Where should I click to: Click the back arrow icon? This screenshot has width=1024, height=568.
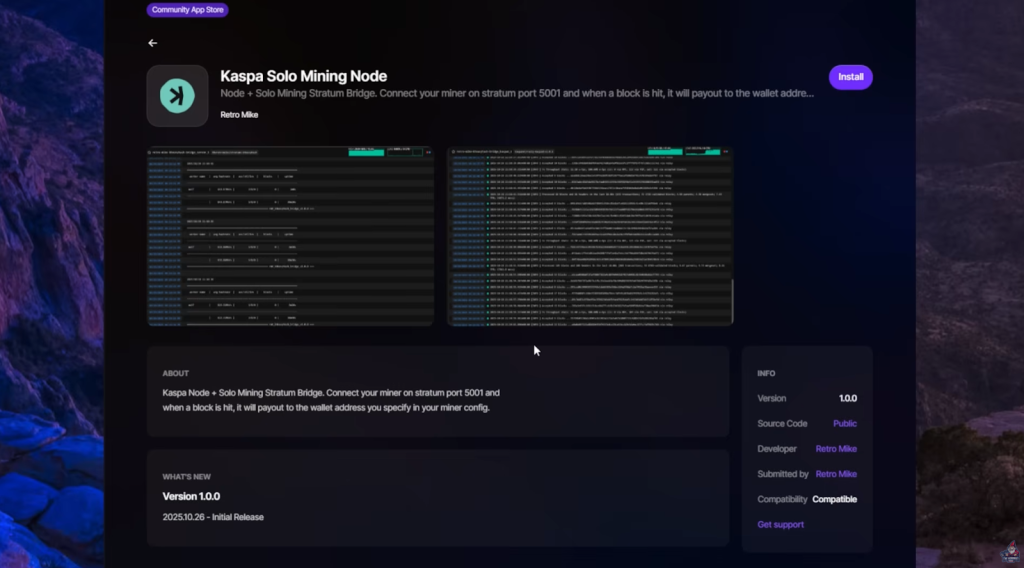point(152,43)
